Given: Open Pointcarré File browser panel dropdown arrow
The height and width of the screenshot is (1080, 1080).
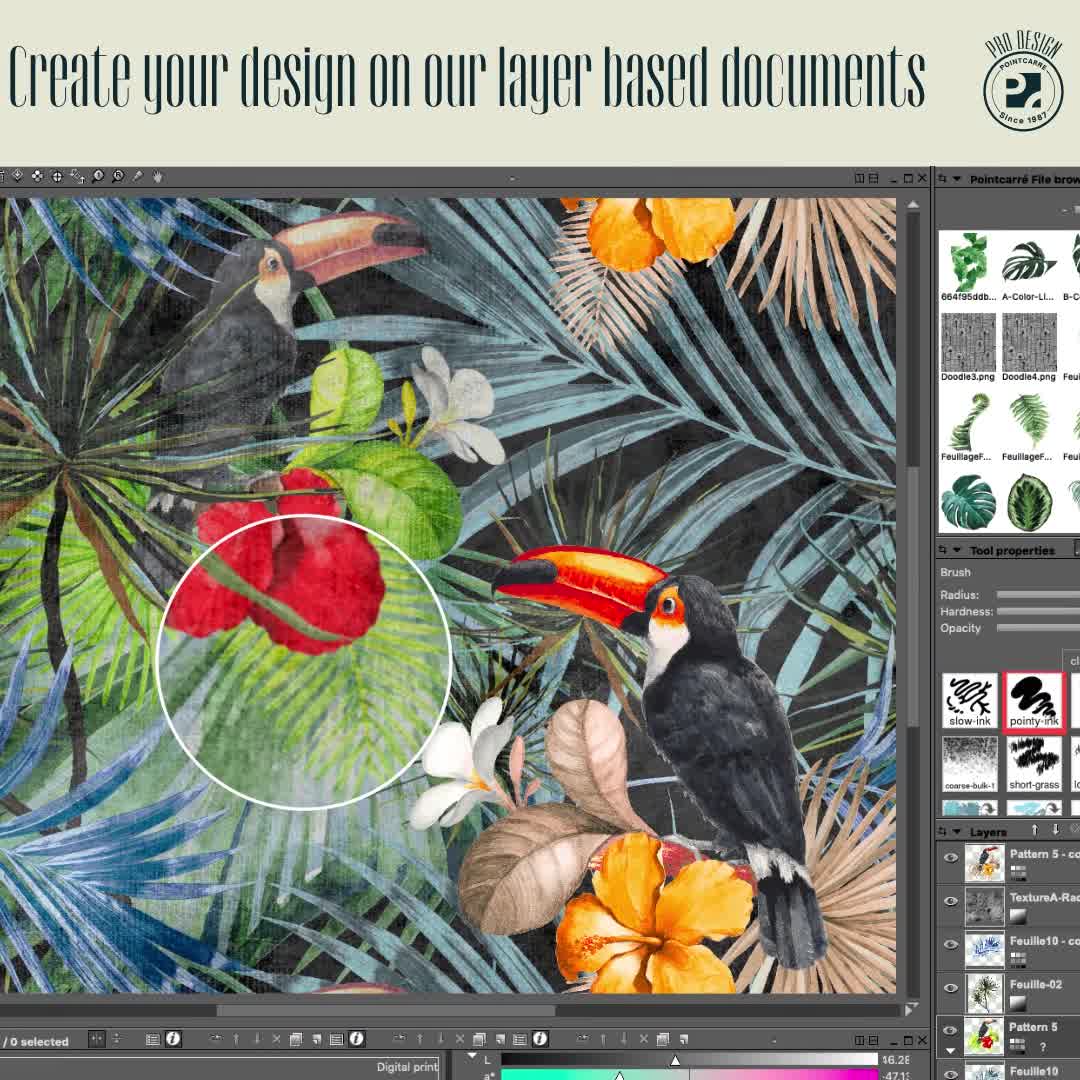Looking at the screenshot, I should [957, 179].
